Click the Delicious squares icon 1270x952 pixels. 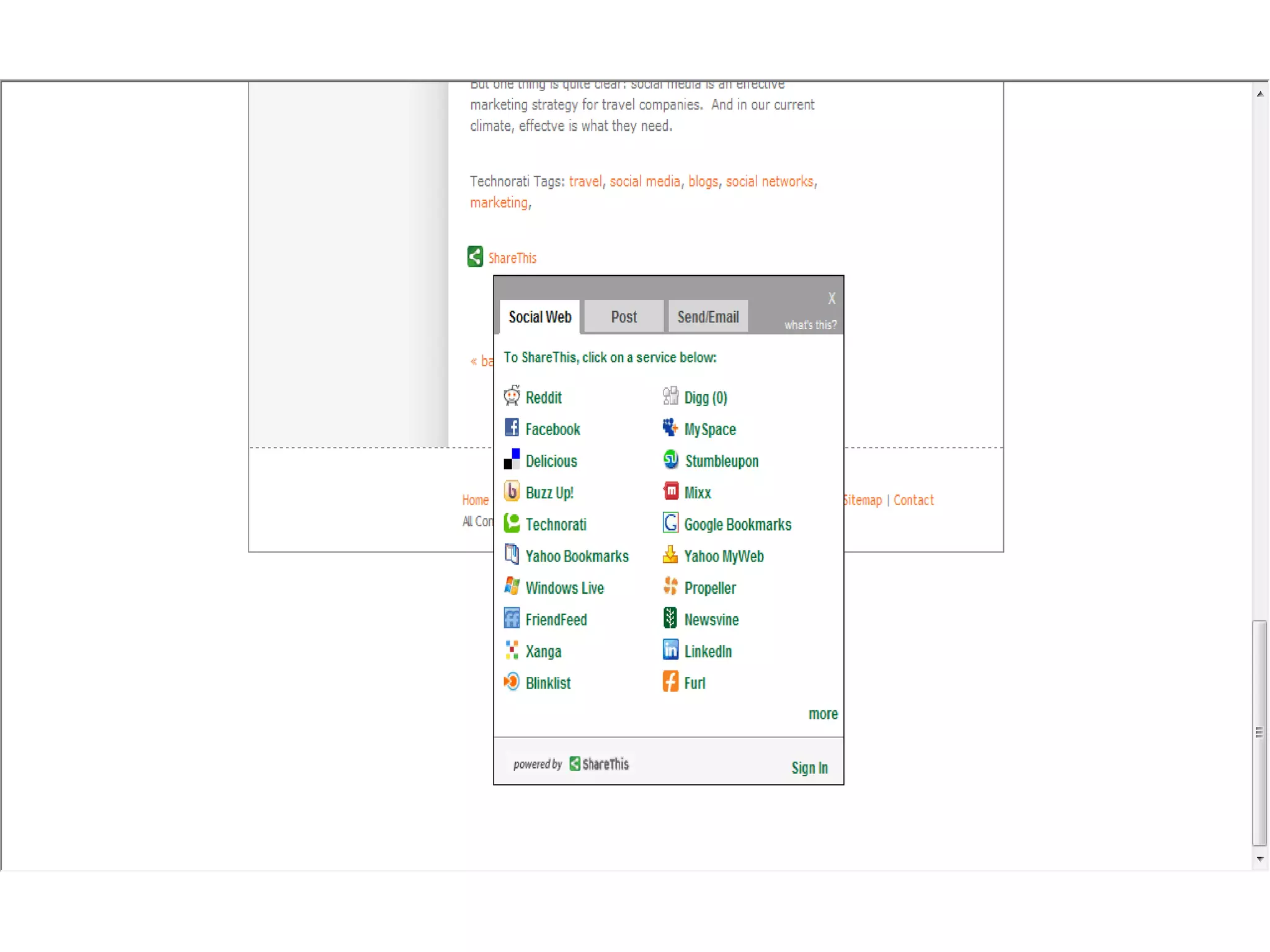coord(512,459)
